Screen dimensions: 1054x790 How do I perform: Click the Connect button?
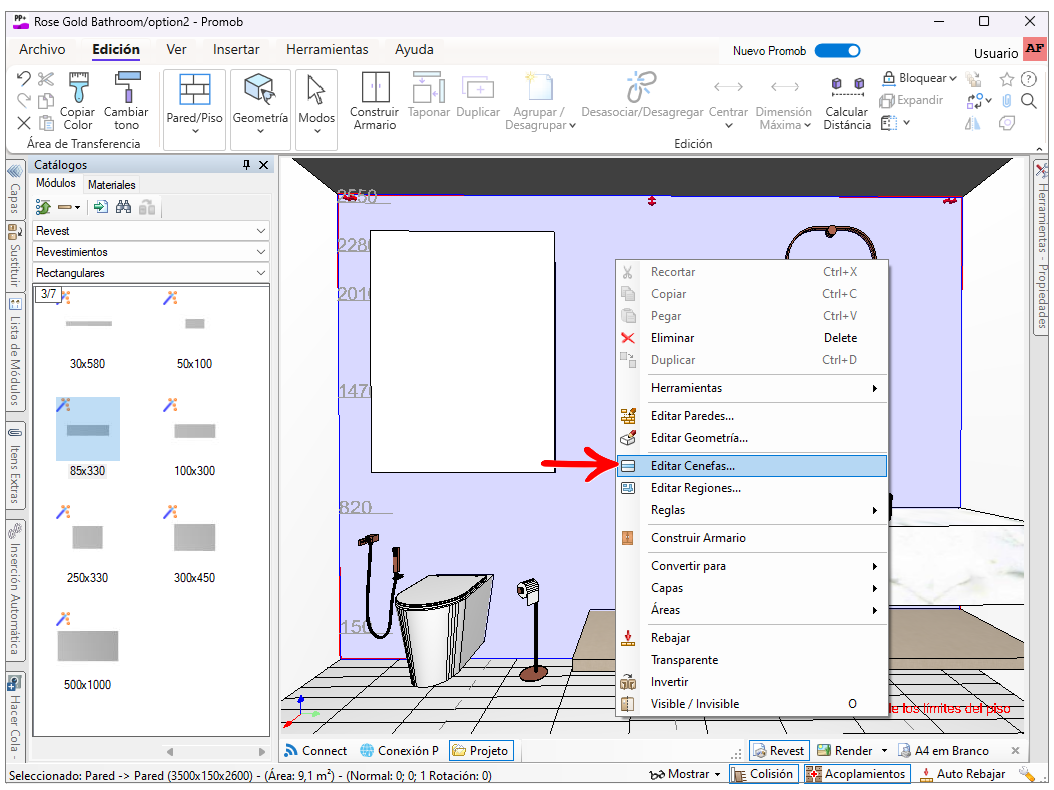pyautogui.click(x=316, y=750)
